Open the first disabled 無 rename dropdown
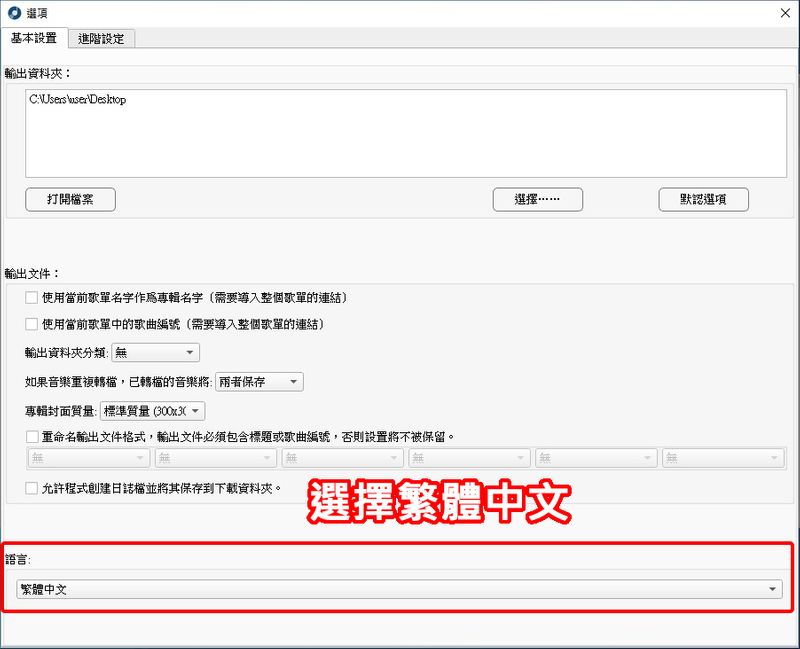Image resolution: width=800 pixels, height=649 pixels. (89, 458)
